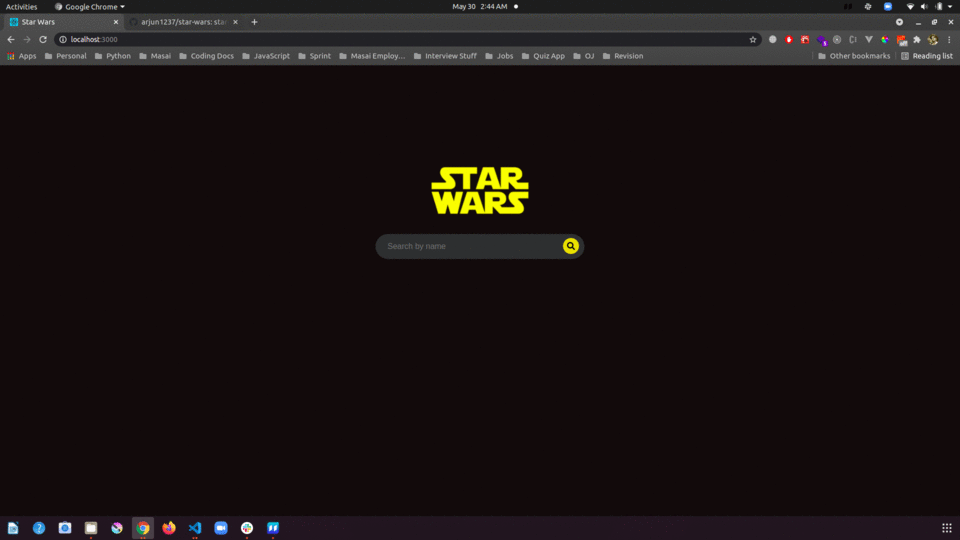960x540 pixels.
Task: Open the Interview Stuff bookmarks folder
Action: [444, 56]
